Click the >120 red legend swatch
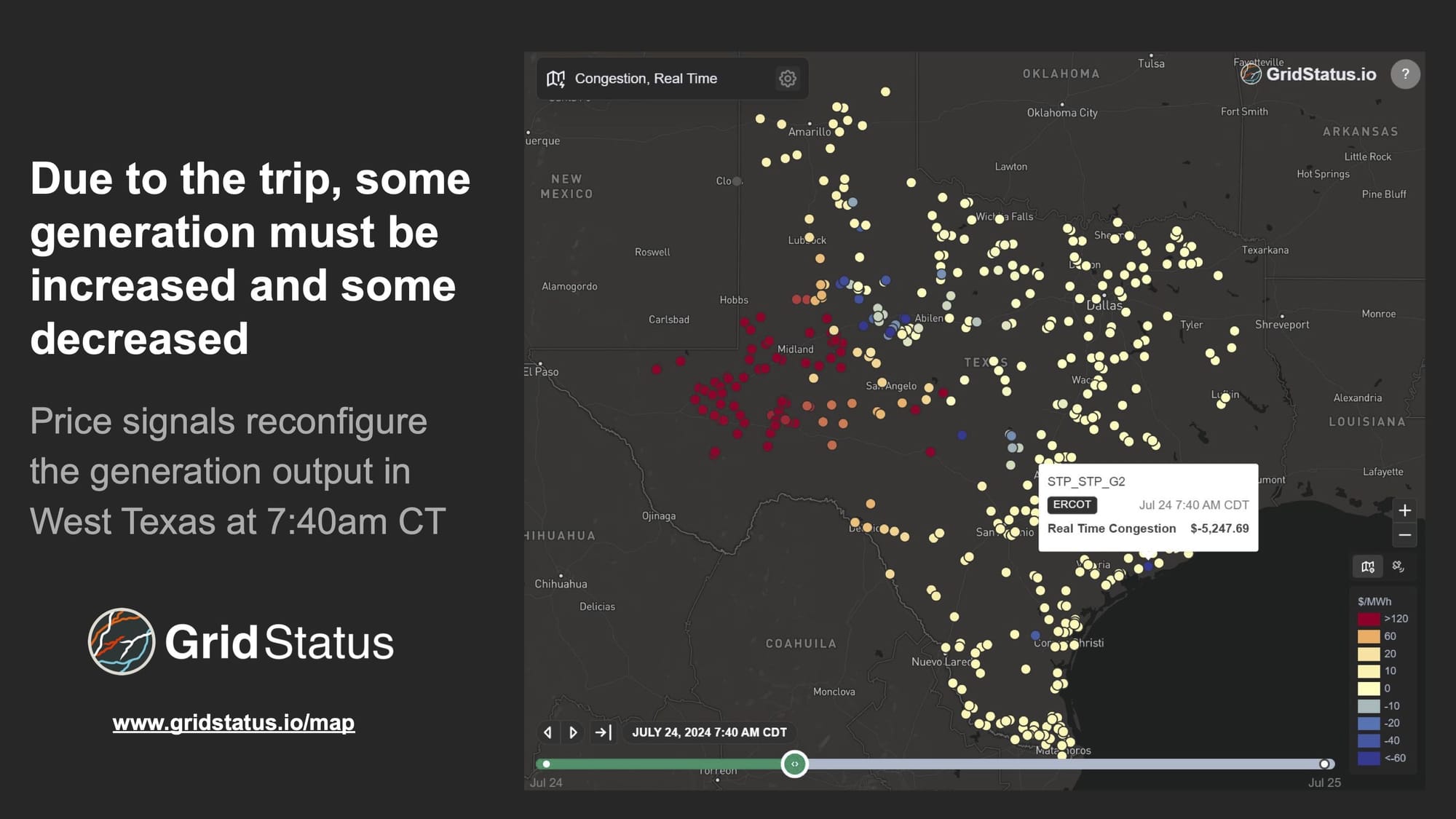Screen dimensions: 1456x819 click(1369, 619)
